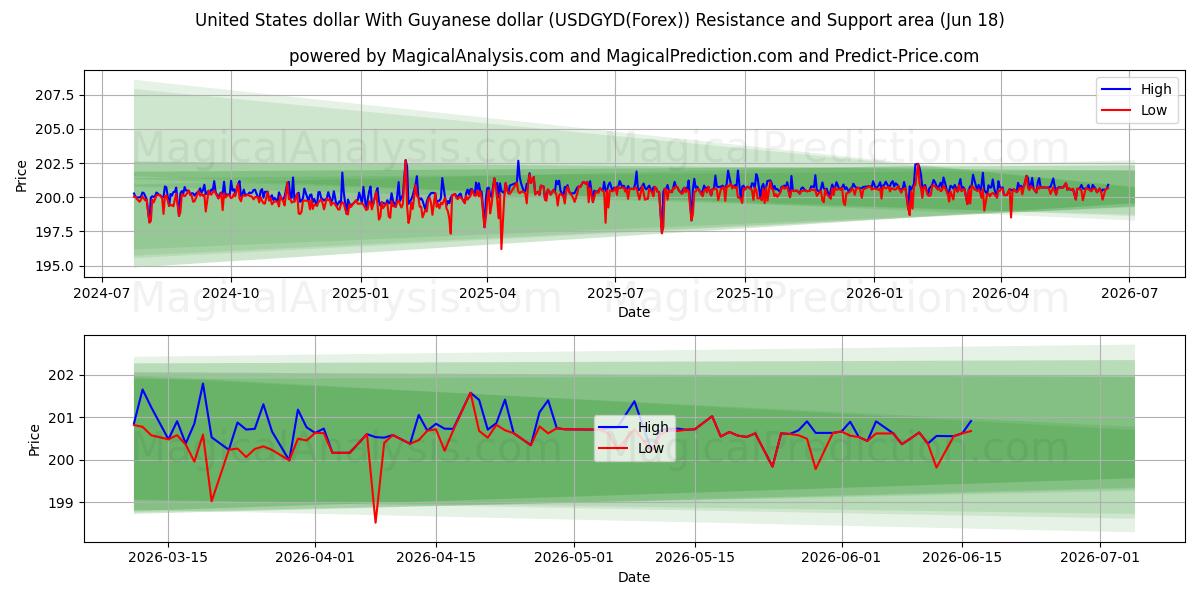The width and height of the screenshot is (1200, 600).
Task: Click the 2024-07 date tick label
Action: (103, 293)
